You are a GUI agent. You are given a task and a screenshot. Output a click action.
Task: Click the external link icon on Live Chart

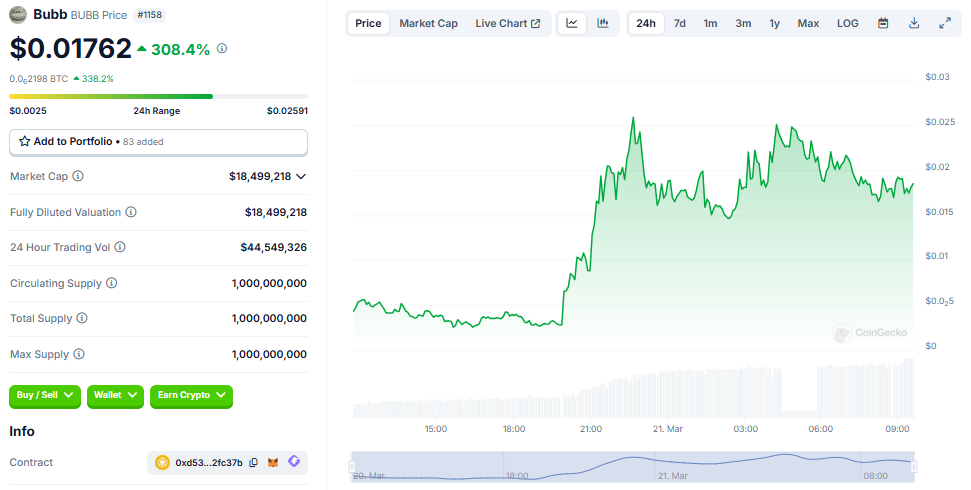(536, 24)
